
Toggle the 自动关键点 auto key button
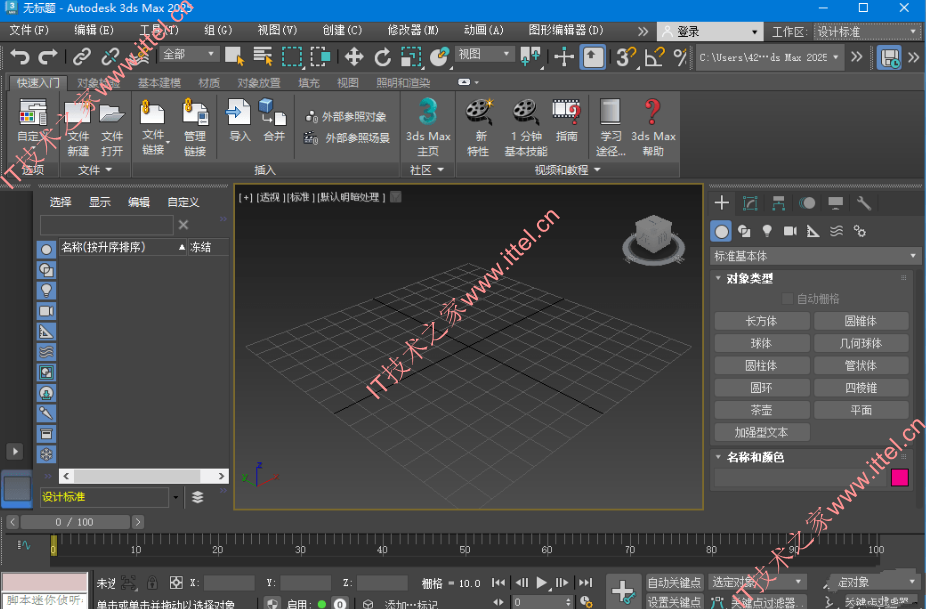pos(674,582)
